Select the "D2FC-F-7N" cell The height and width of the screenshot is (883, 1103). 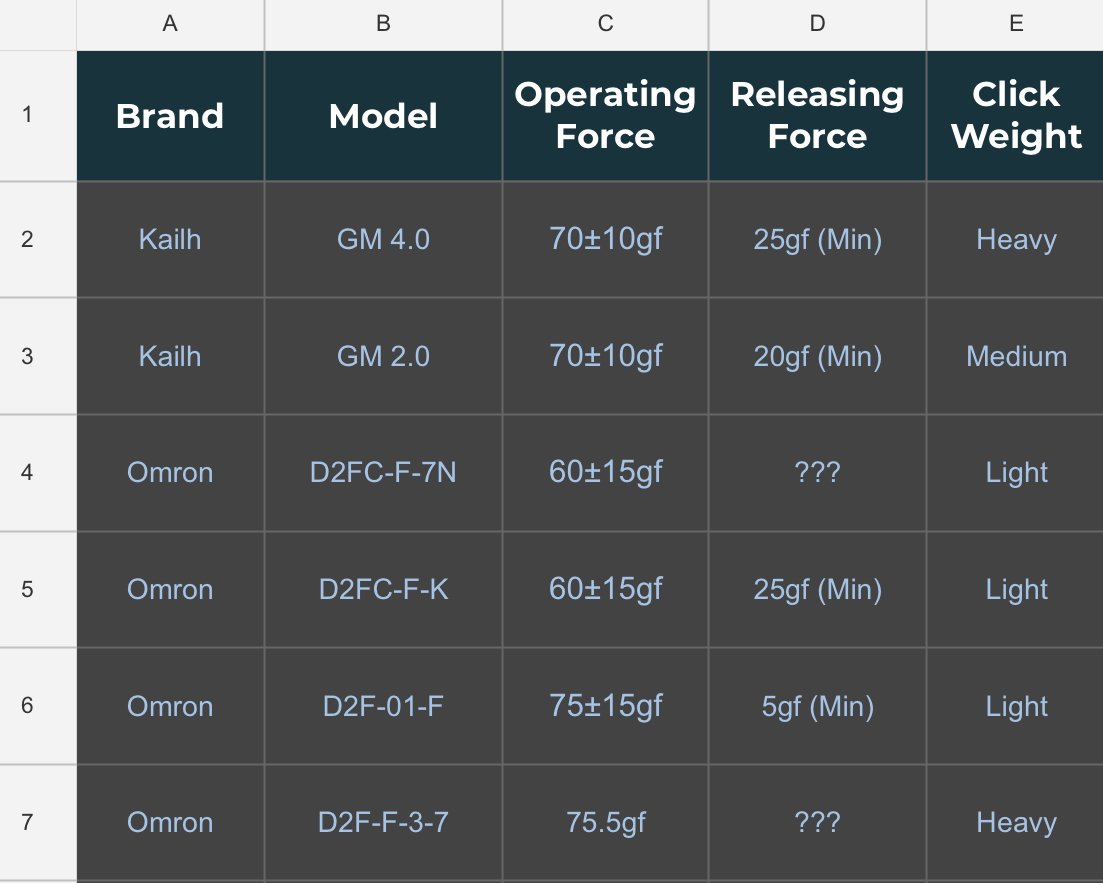383,472
